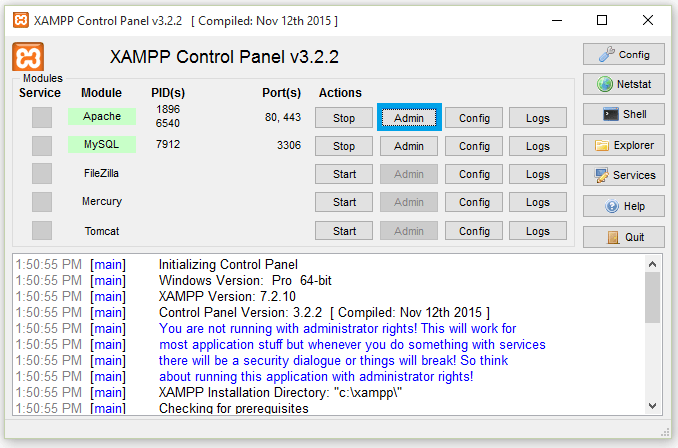Open the Apache Config dropdown
The width and height of the screenshot is (678, 448).
click(x=473, y=118)
